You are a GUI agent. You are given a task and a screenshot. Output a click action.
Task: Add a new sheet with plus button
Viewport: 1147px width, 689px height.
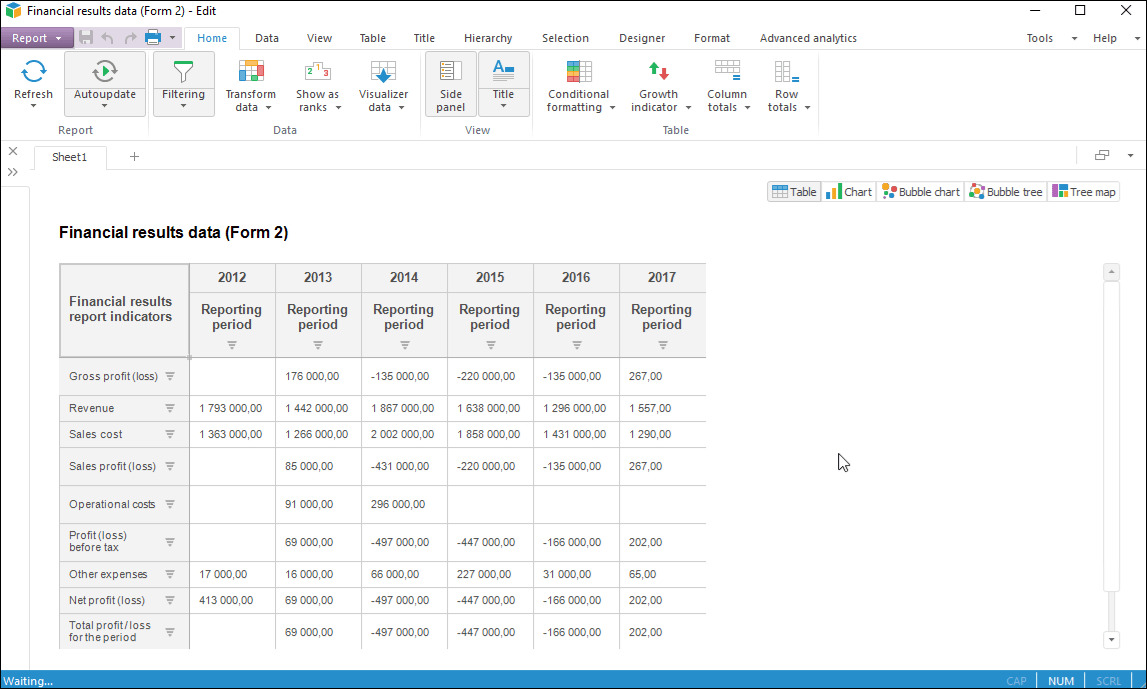point(134,156)
